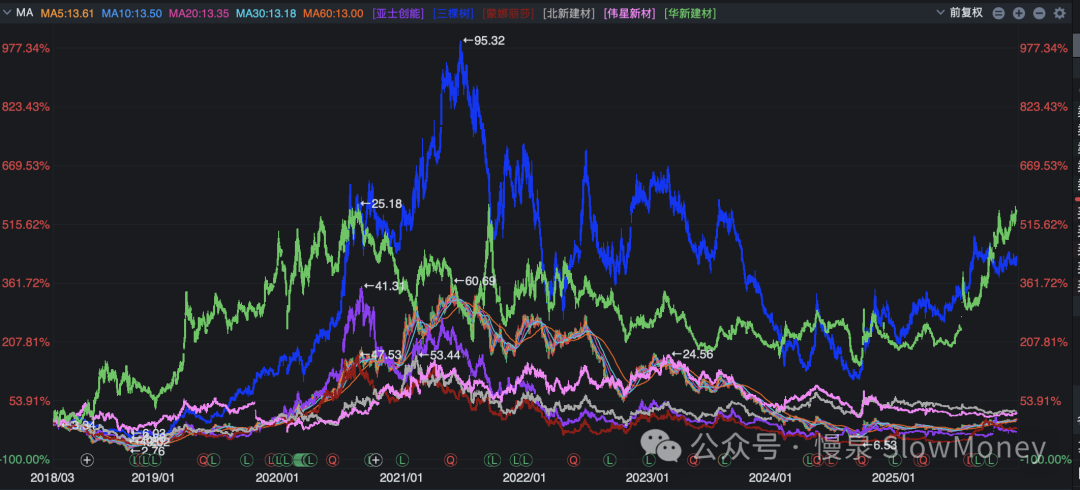The width and height of the screenshot is (1080, 490).
Task: Click the lone Q marker between 2022/01 and 2023/01
Action: pos(573,459)
